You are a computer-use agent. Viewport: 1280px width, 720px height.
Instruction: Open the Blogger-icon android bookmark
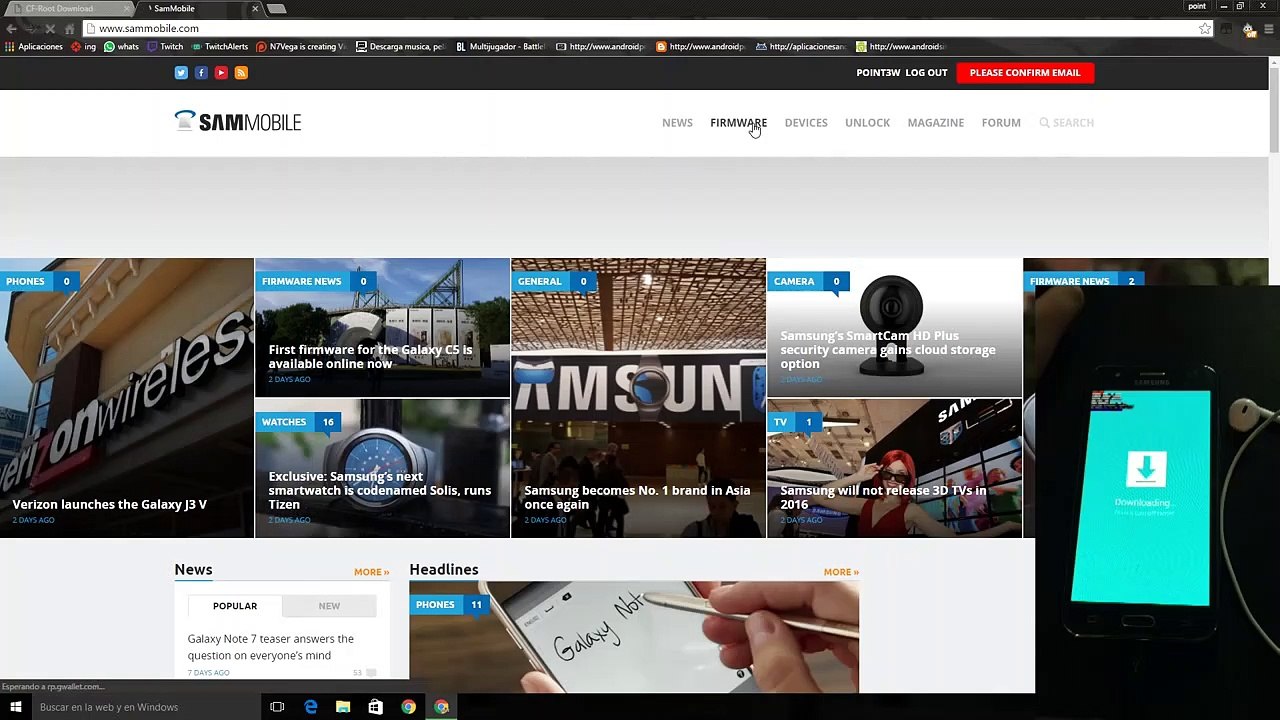pyautogui.click(x=700, y=46)
